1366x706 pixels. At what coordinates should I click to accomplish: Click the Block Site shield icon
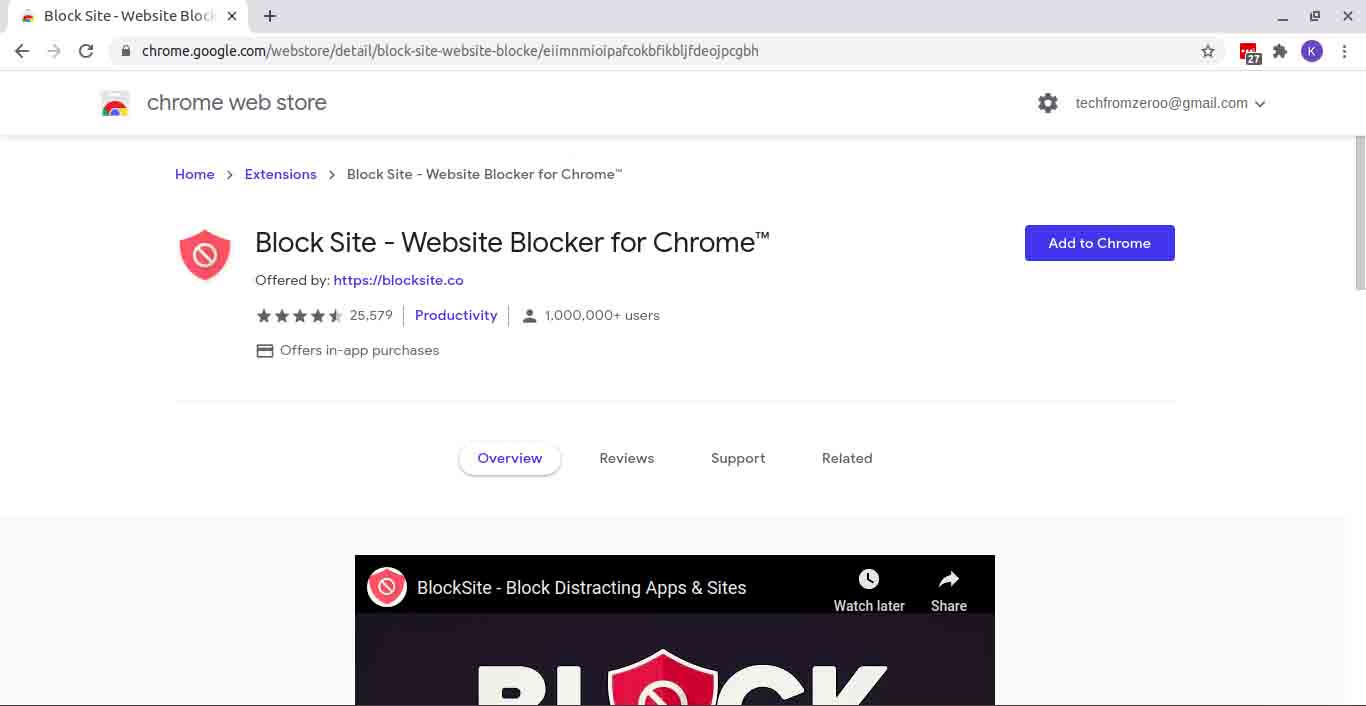[x=205, y=254]
